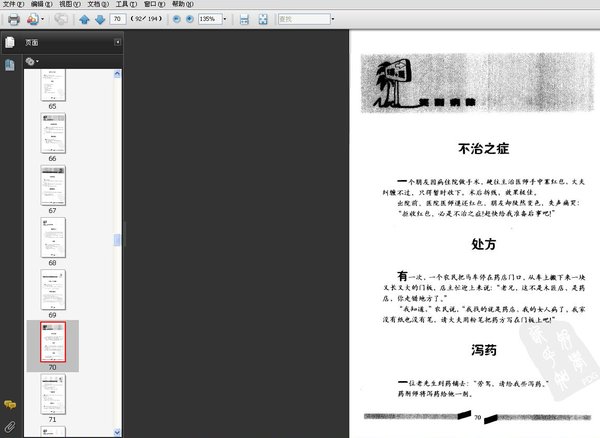Click the 页面 panel title label

tap(32, 42)
